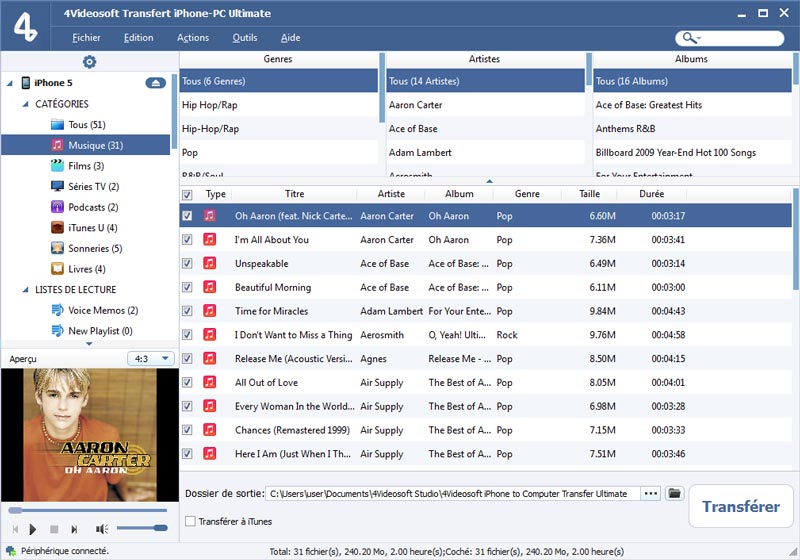The width and height of the screenshot is (800, 560).
Task: Click the Transférer button
Action: [740, 507]
